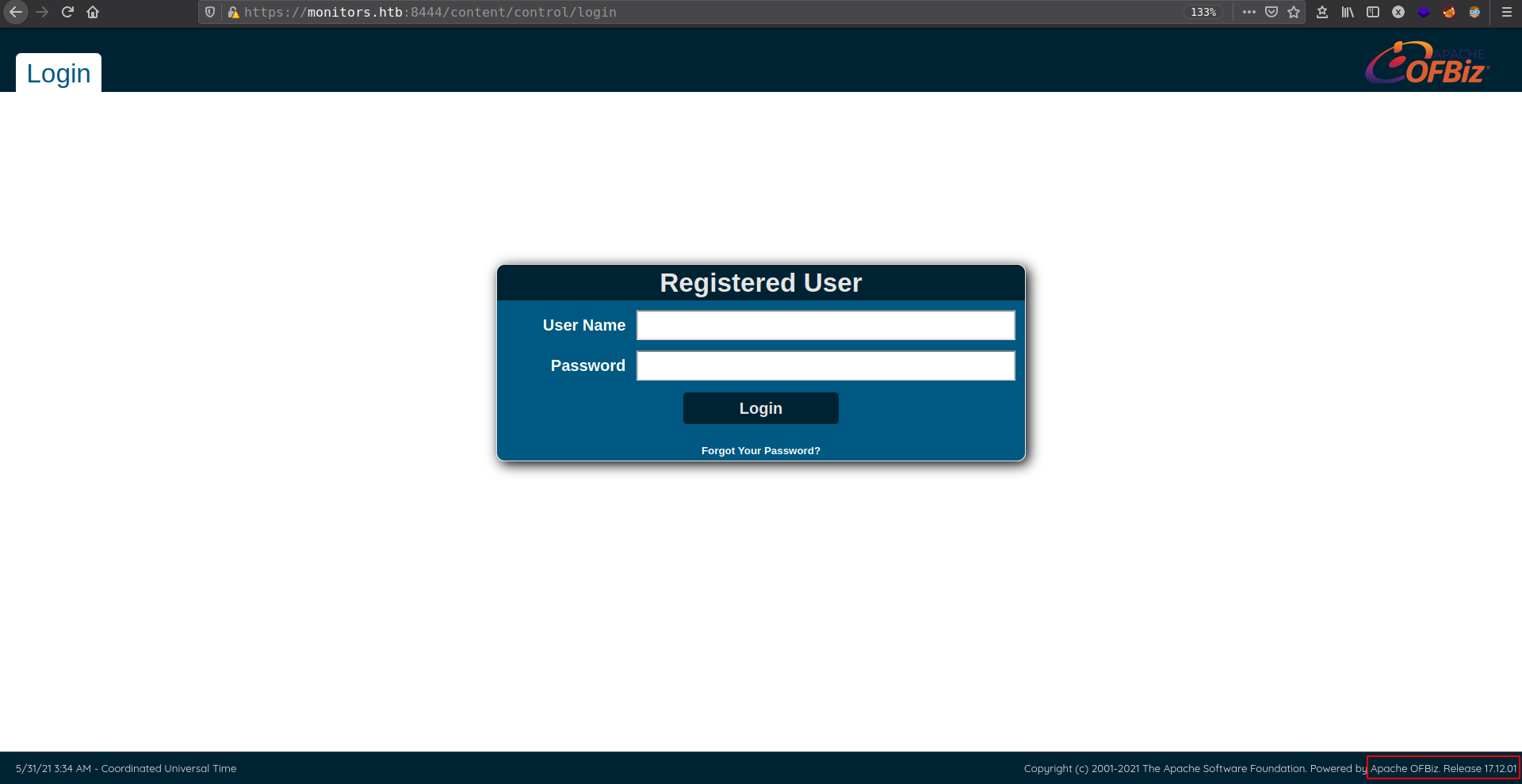The image size is (1522, 784).
Task: Click the User Name input field
Action: (x=825, y=325)
